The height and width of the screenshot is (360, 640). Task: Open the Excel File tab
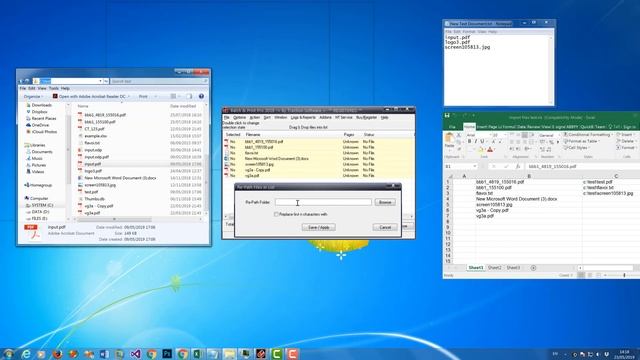(x=452, y=127)
